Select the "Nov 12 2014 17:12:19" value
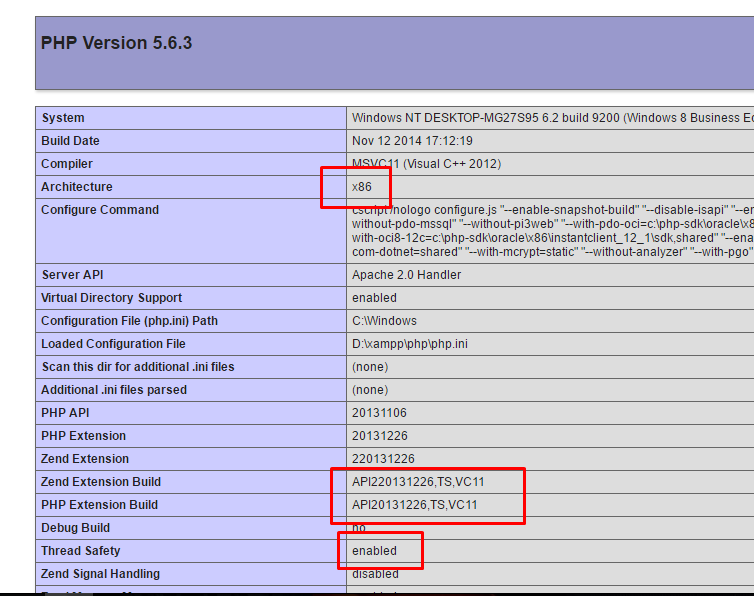Image resolution: width=754 pixels, height=596 pixels. [x=412, y=141]
